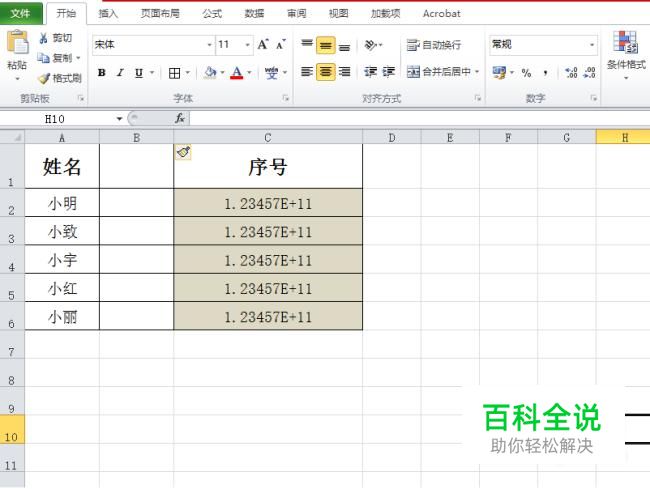Viewport: 650px width, 489px height.
Task: Apply cell borders icon
Action: (174, 73)
